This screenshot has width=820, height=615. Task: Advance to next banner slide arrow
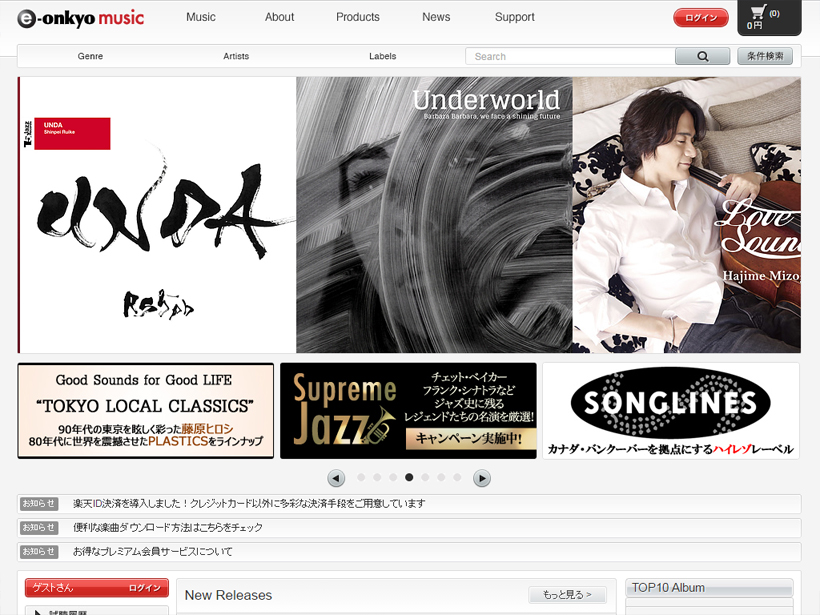(x=482, y=478)
